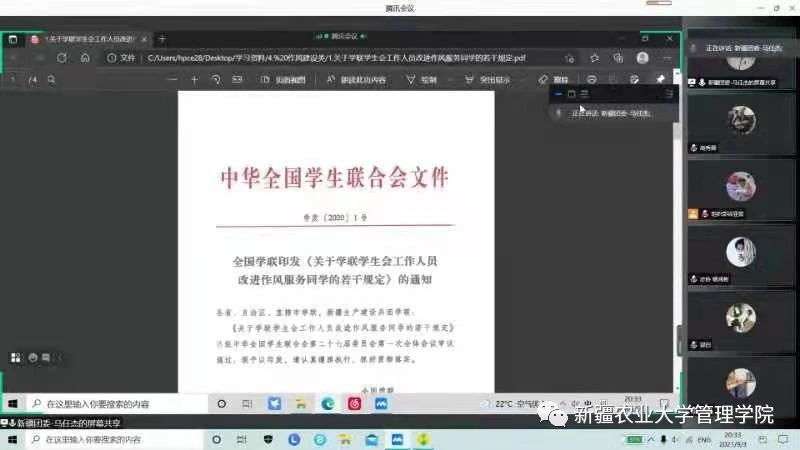
Task: Click the rotate page icon
Action: pos(216,79)
